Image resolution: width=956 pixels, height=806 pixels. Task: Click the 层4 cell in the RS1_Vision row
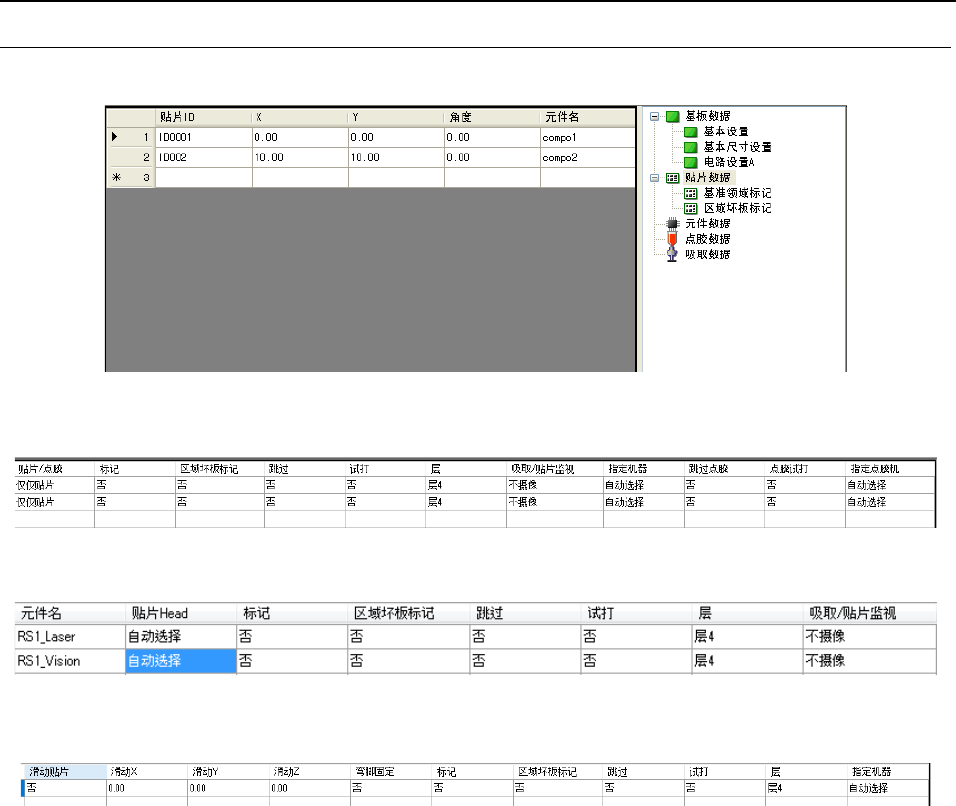click(x=747, y=661)
